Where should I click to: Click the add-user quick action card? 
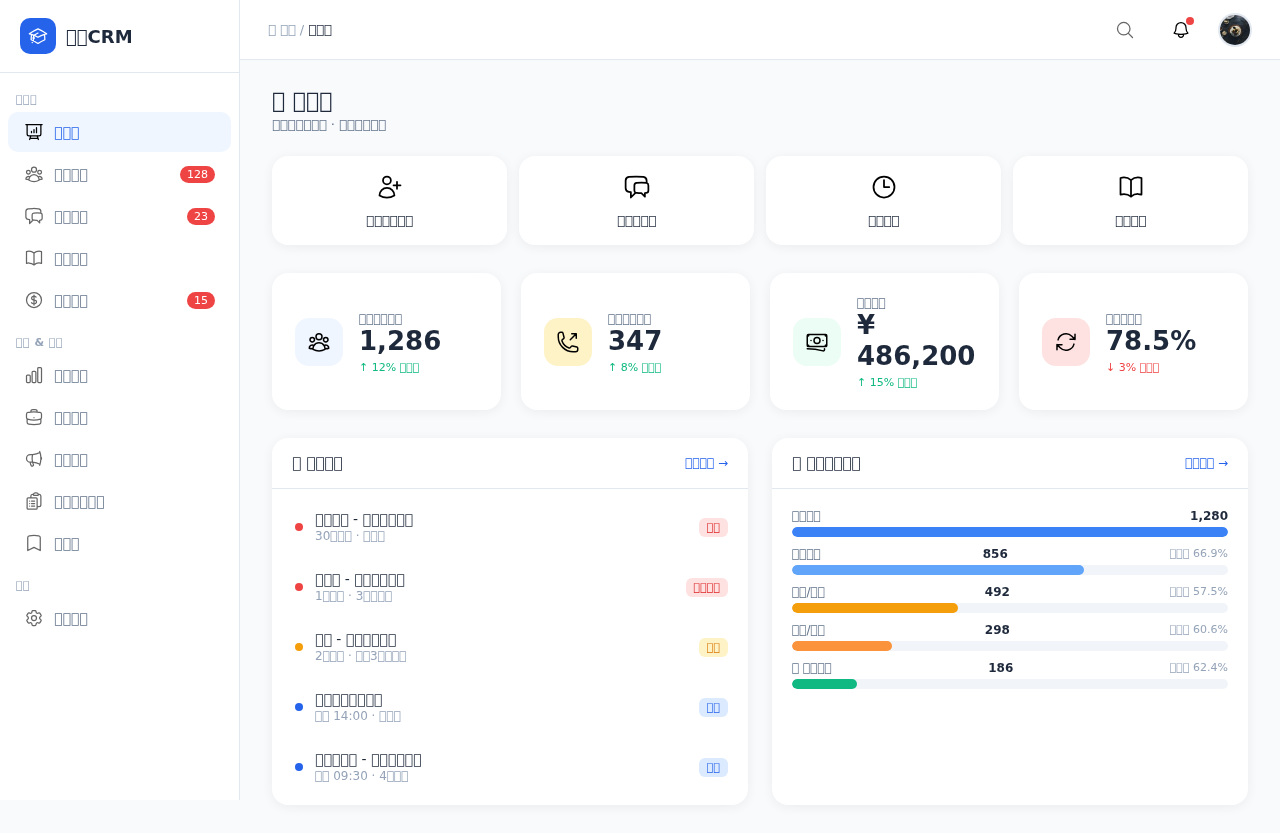tap(389, 200)
